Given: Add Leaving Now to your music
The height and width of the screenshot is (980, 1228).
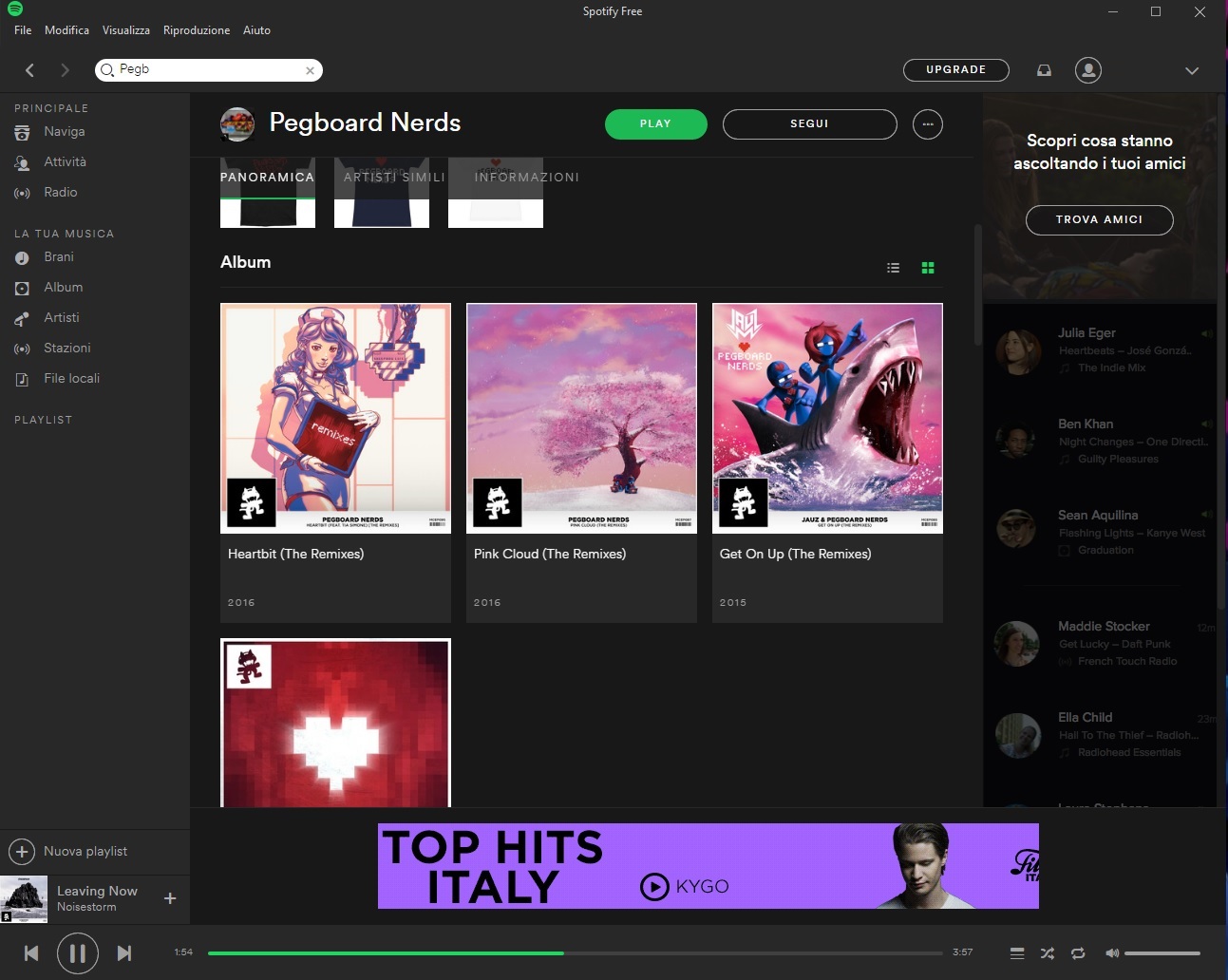Looking at the screenshot, I should [170, 898].
